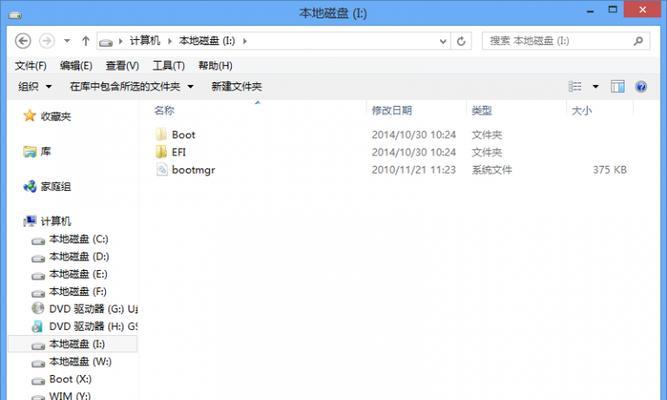Image resolution: width=667 pixels, height=400 pixels.
Task: Select 收藏夹 in navigation pane
Action: pos(56,116)
